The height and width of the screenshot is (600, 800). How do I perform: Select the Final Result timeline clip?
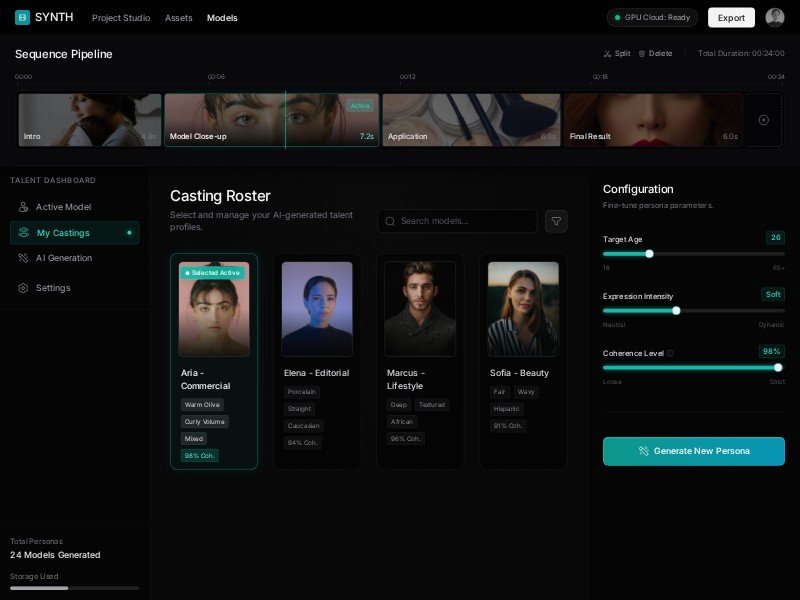pos(653,120)
